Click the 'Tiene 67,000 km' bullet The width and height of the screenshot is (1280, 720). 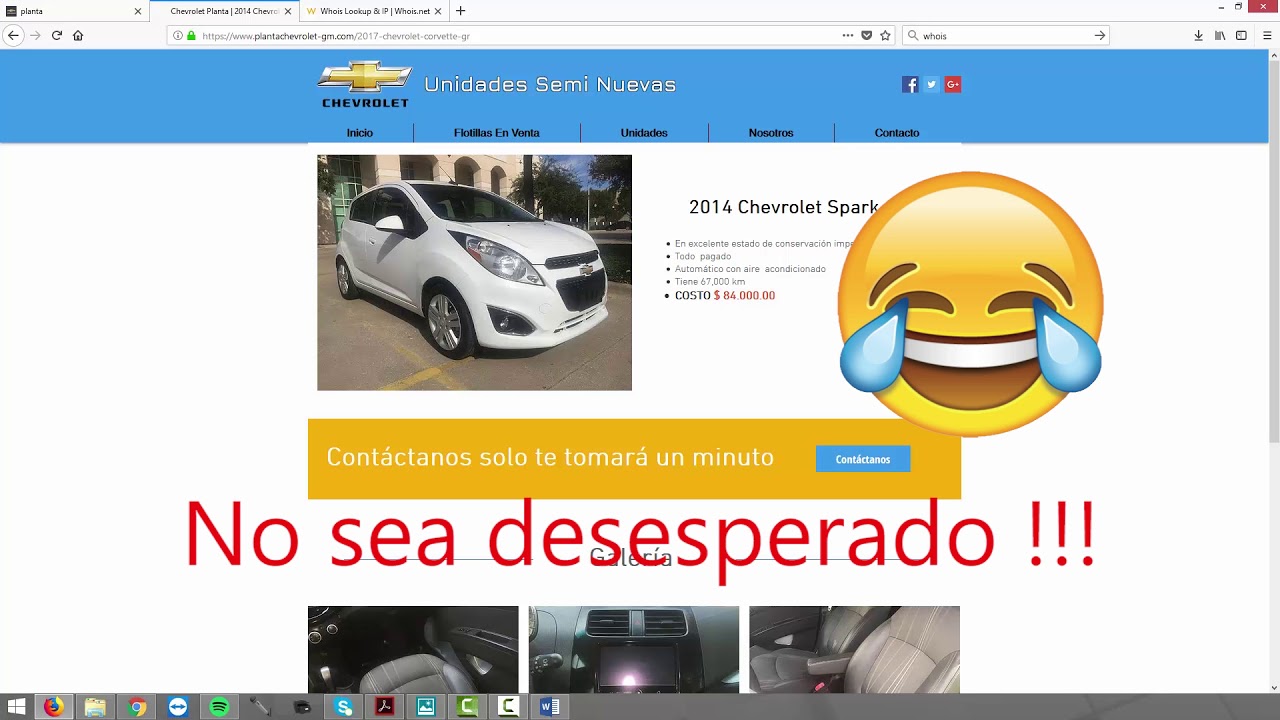[x=710, y=282]
